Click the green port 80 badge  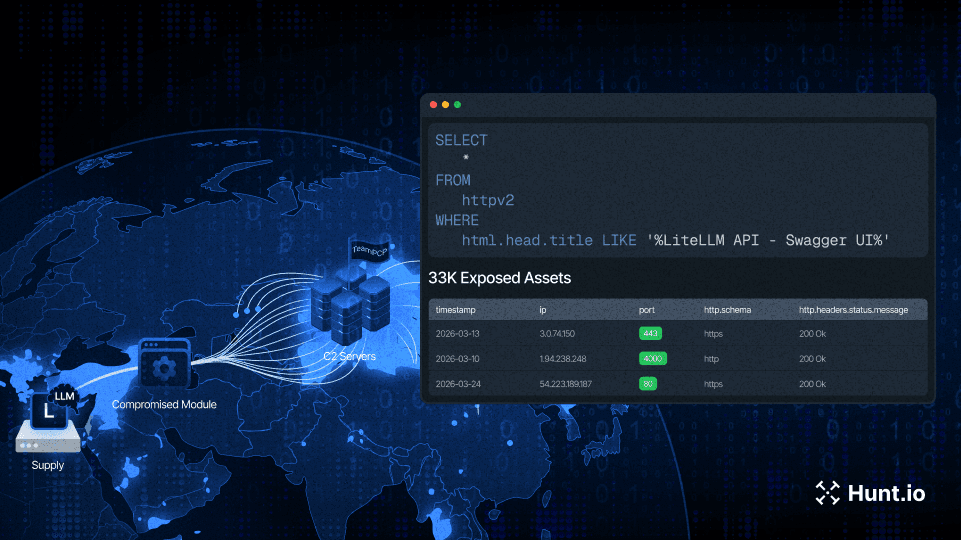click(648, 384)
